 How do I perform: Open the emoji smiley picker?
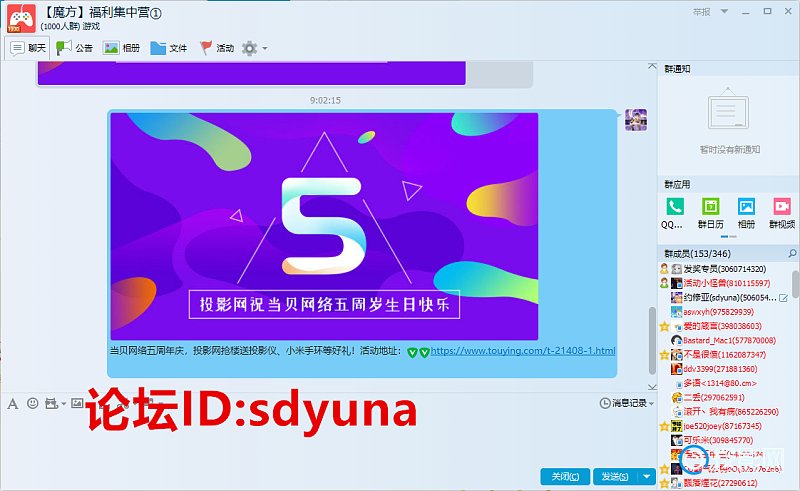[33, 403]
